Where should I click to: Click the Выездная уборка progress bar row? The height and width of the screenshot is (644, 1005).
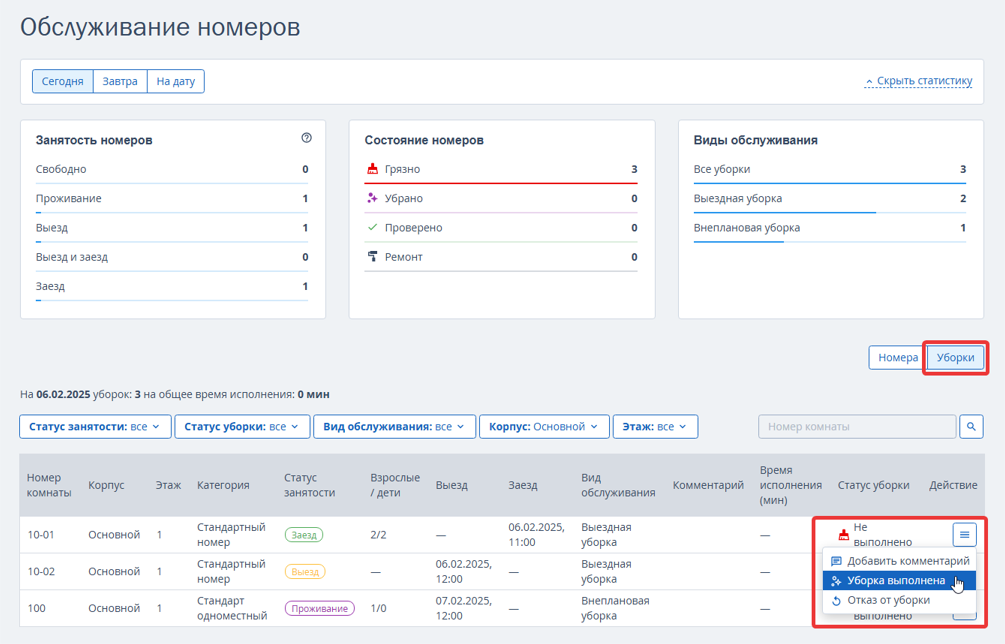[829, 200]
